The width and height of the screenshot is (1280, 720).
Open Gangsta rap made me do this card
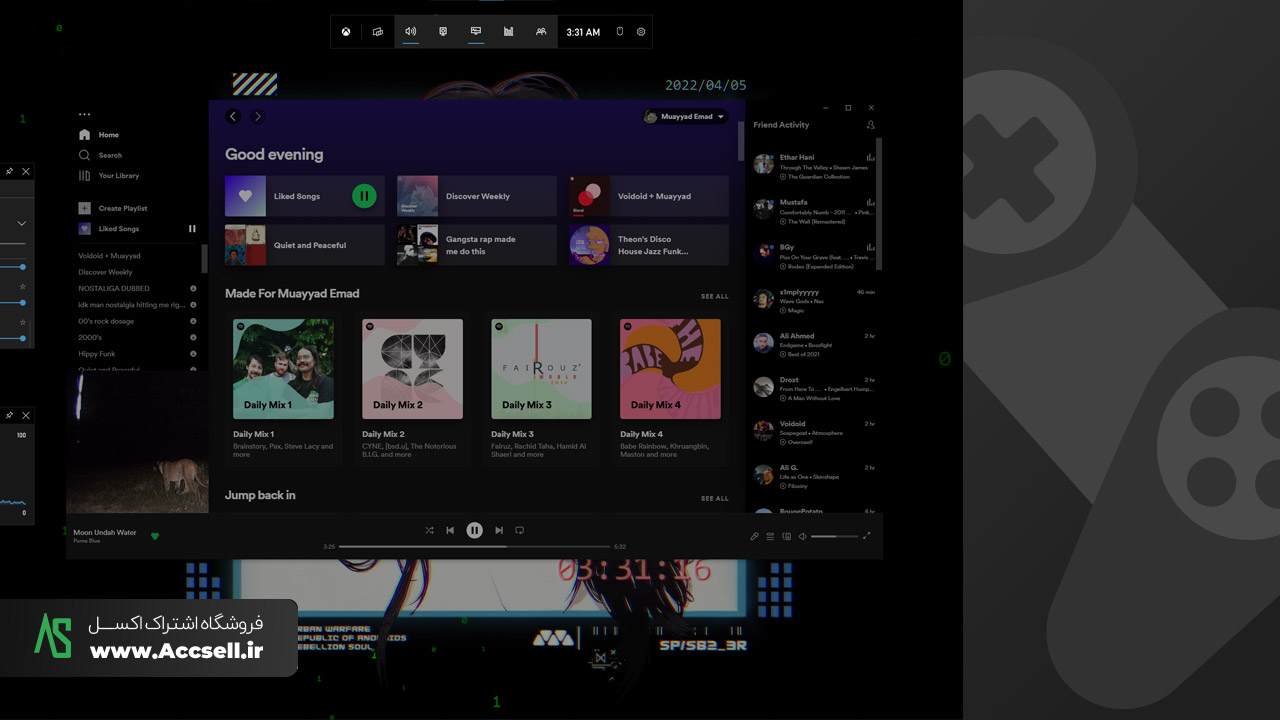[476, 245]
